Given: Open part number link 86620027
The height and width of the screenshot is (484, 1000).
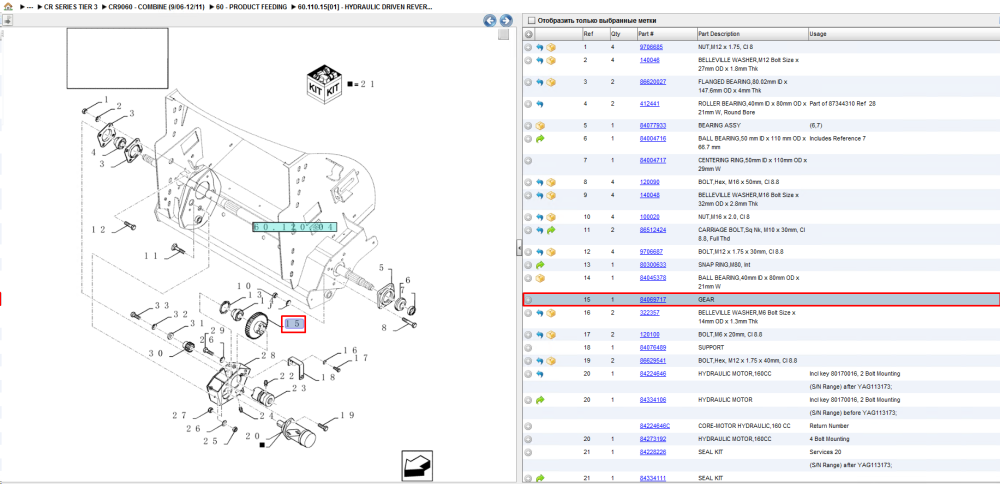Looking at the screenshot, I should pos(652,82).
